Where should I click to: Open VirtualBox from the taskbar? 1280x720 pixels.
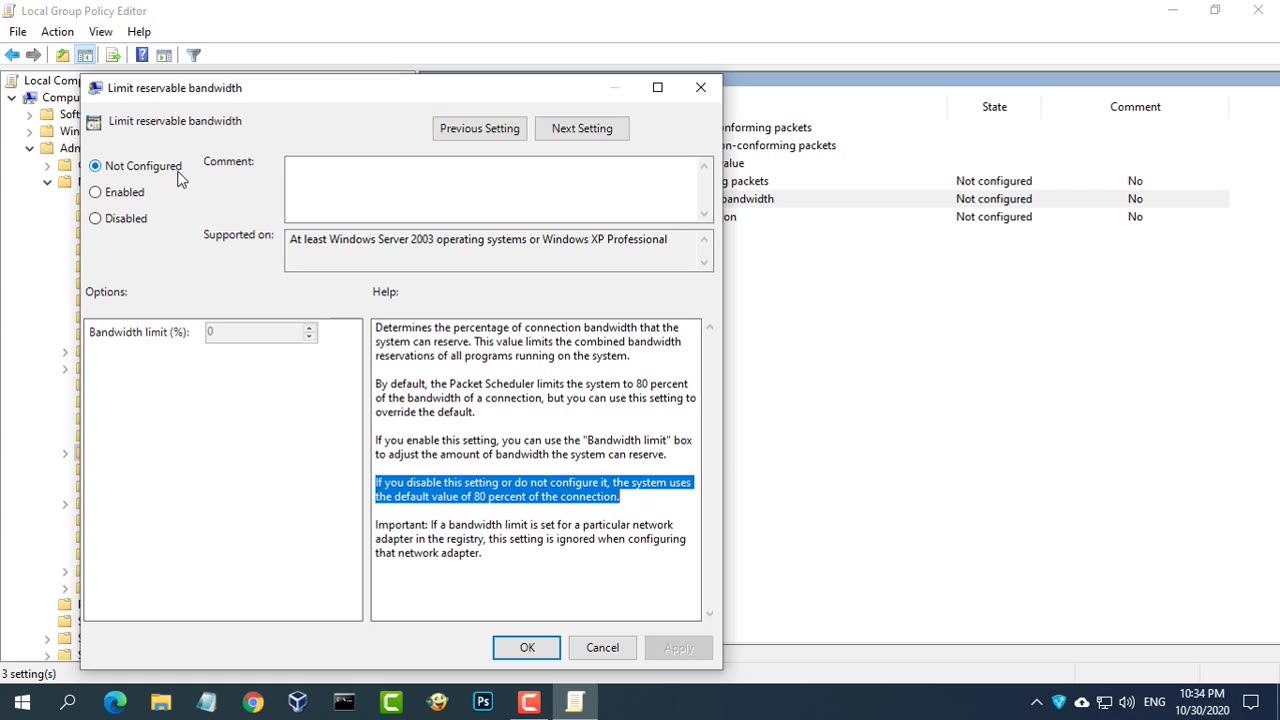(298, 702)
